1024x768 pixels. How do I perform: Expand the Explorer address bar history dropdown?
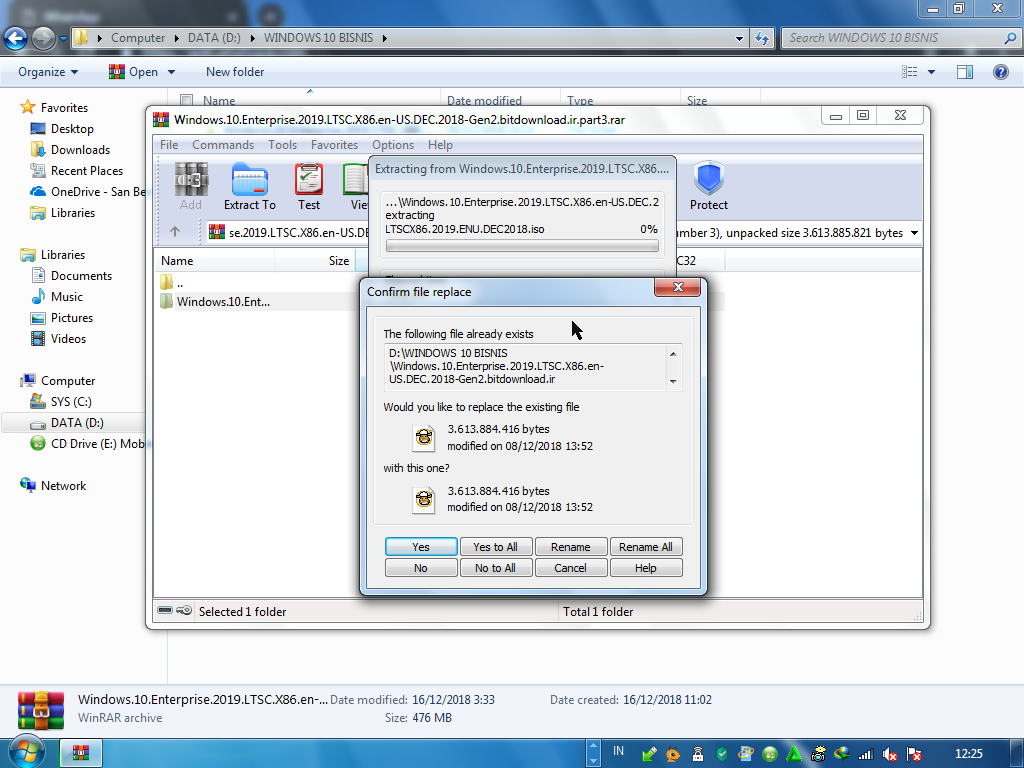pyautogui.click(x=739, y=39)
